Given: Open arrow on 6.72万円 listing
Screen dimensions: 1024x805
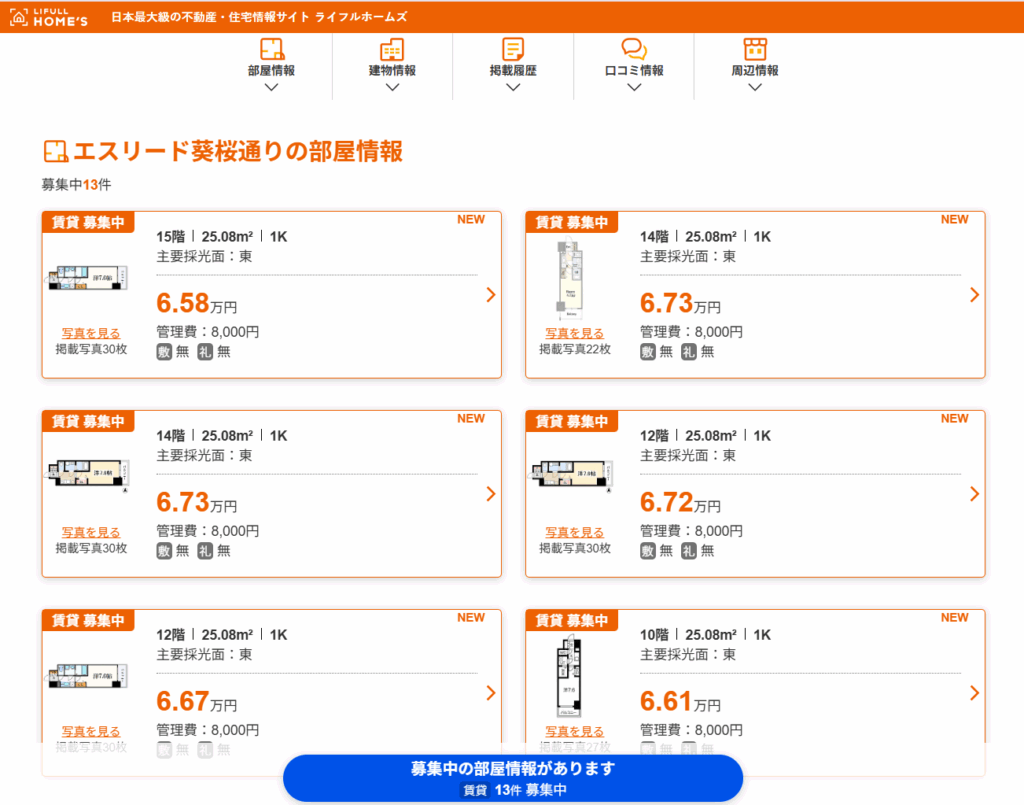Looking at the screenshot, I should 974,494.
